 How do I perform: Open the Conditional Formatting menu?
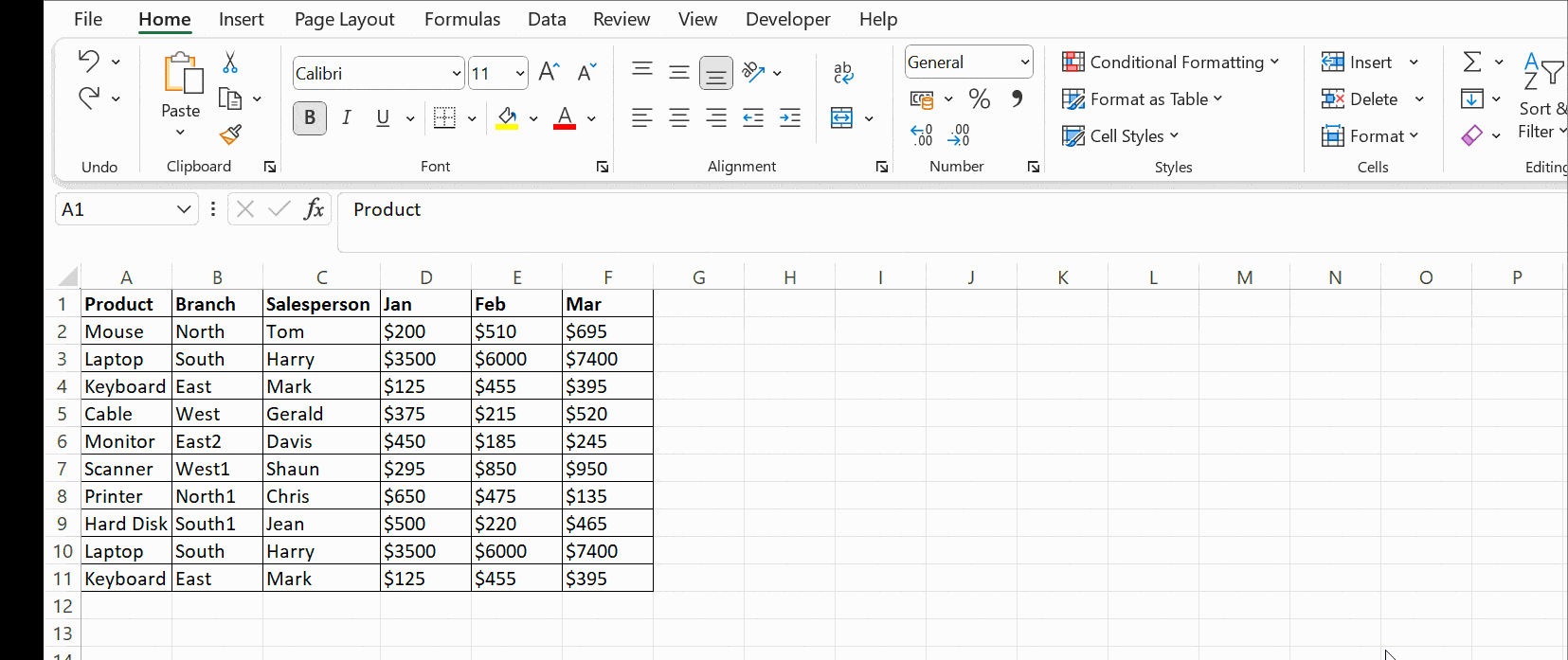[x=1170, y=62]
